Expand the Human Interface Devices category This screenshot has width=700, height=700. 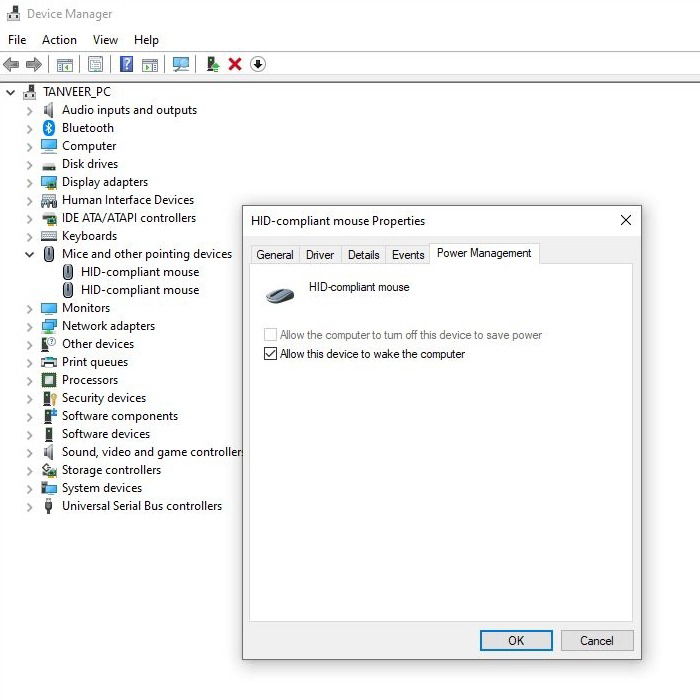[29, 201]
